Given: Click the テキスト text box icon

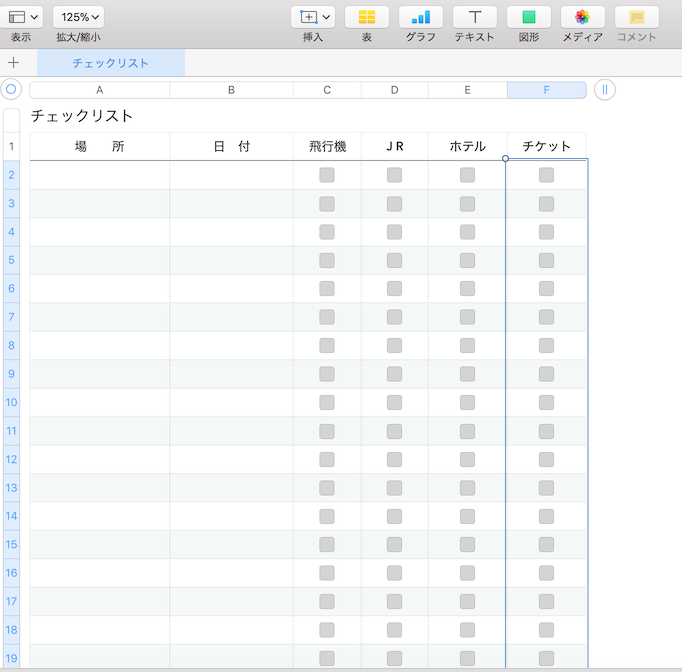Looking at the screenshot, I should [475, 17].
